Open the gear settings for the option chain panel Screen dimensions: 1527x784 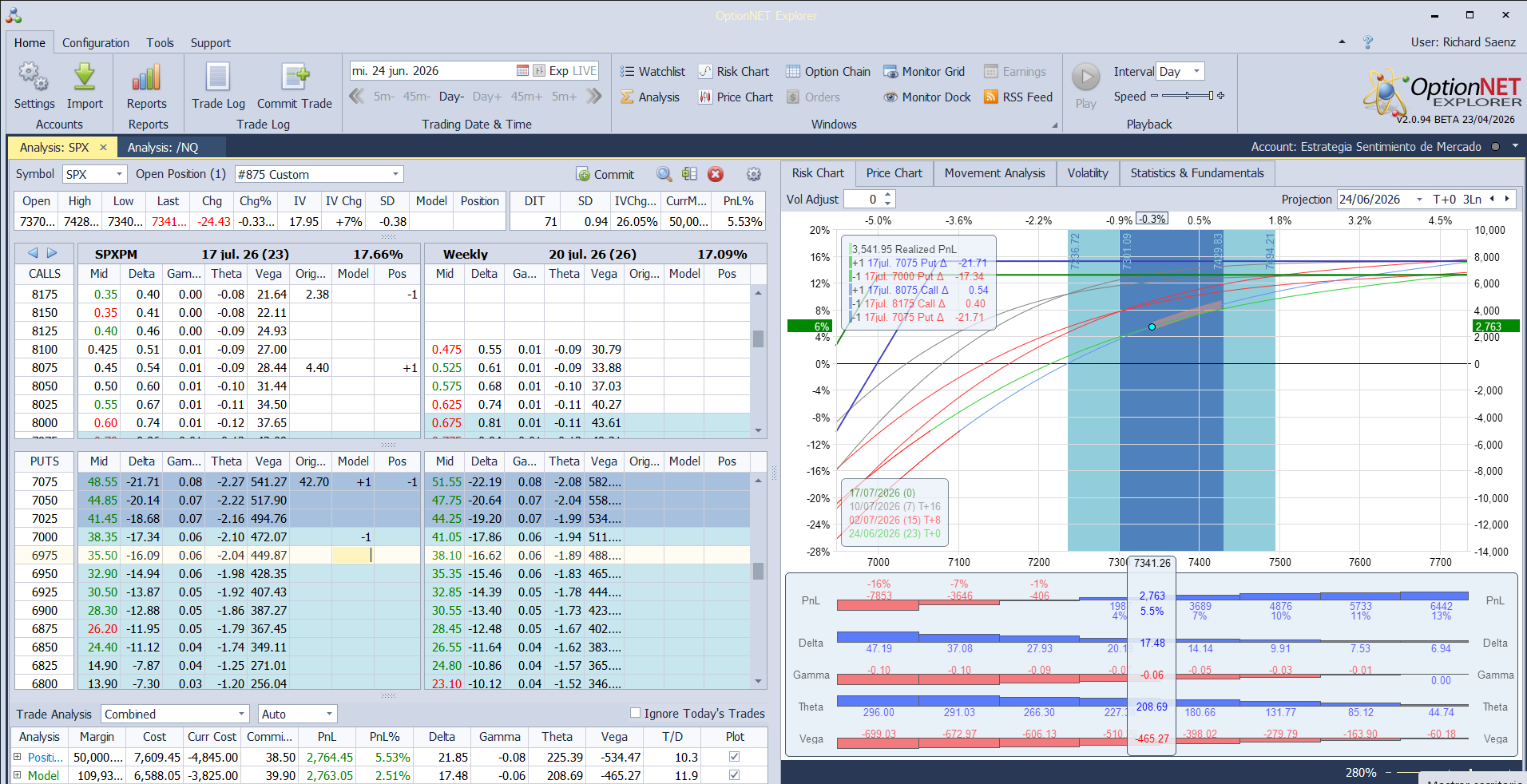tap(753, 174)
